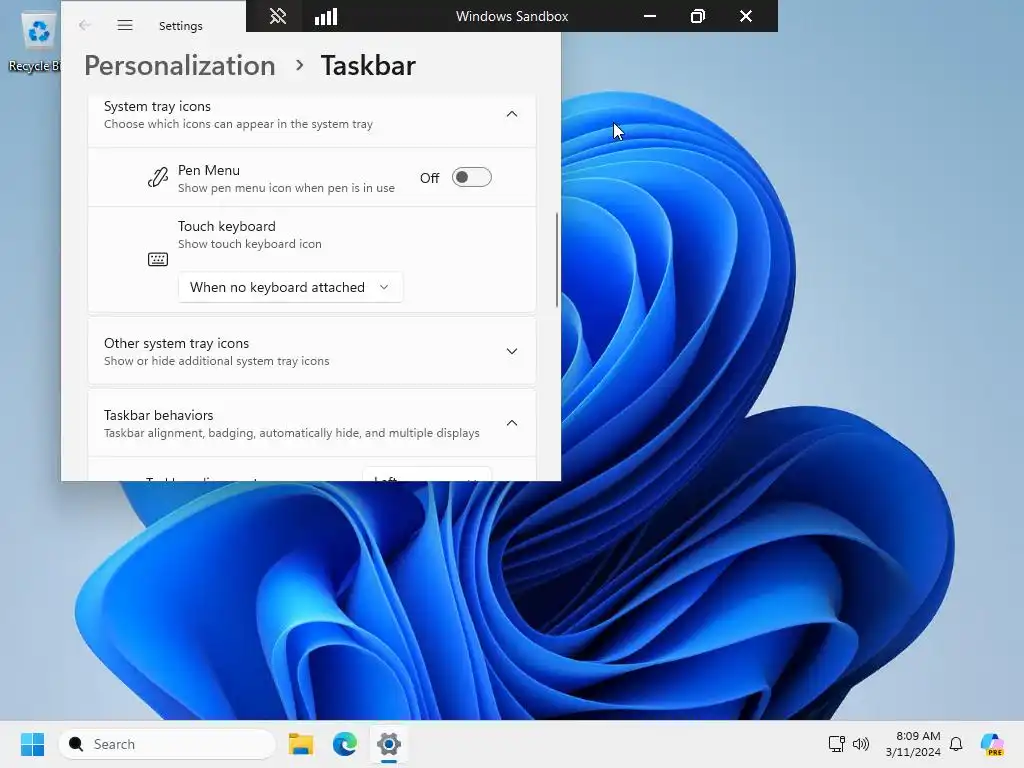This screenshot has height=768, width=1024.
Task: Open the Windows Start menu
Action: [32, 744]
